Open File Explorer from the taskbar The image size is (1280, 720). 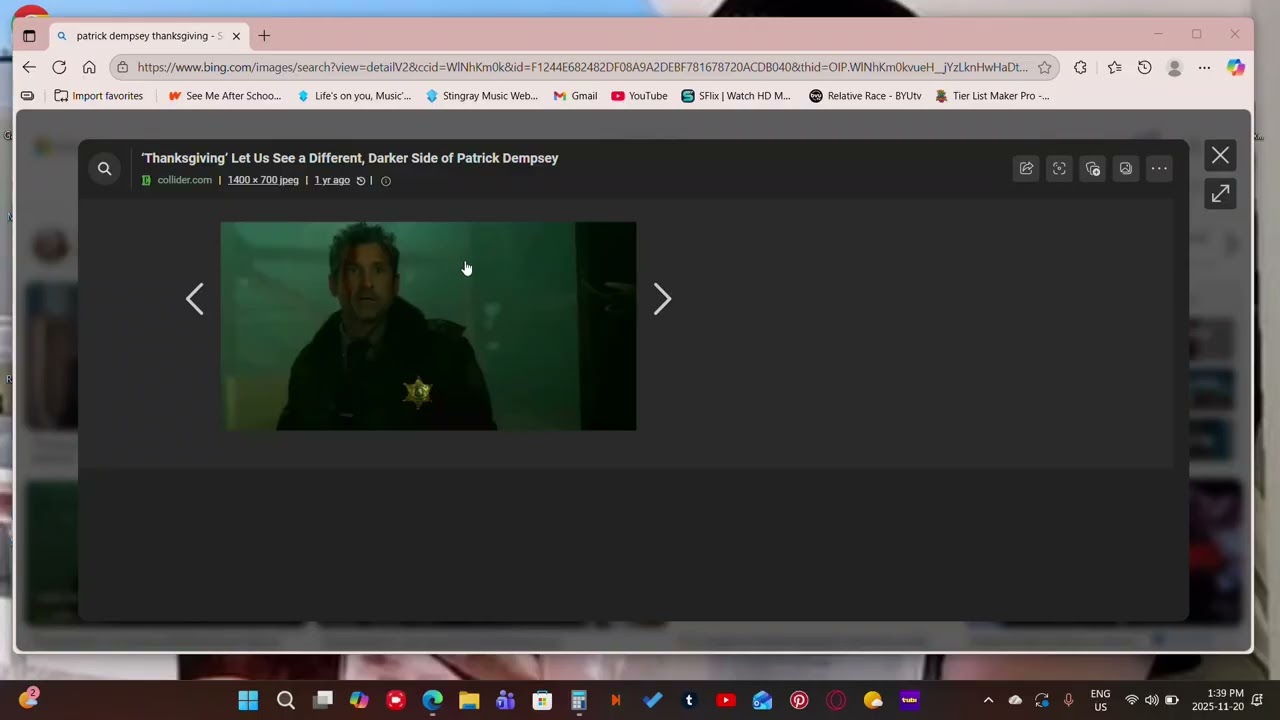pyautogui.click(x=469, y=700)
